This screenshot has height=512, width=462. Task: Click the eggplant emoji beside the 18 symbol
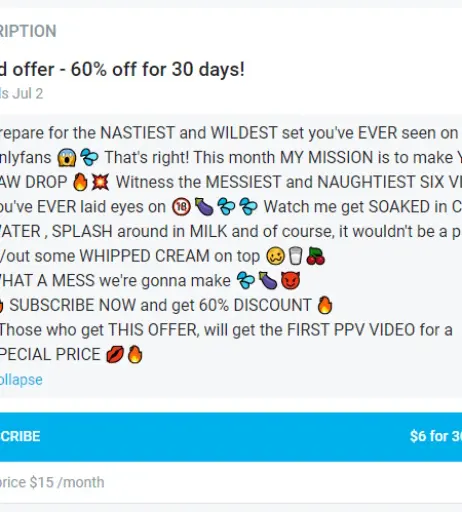(204, 207)
